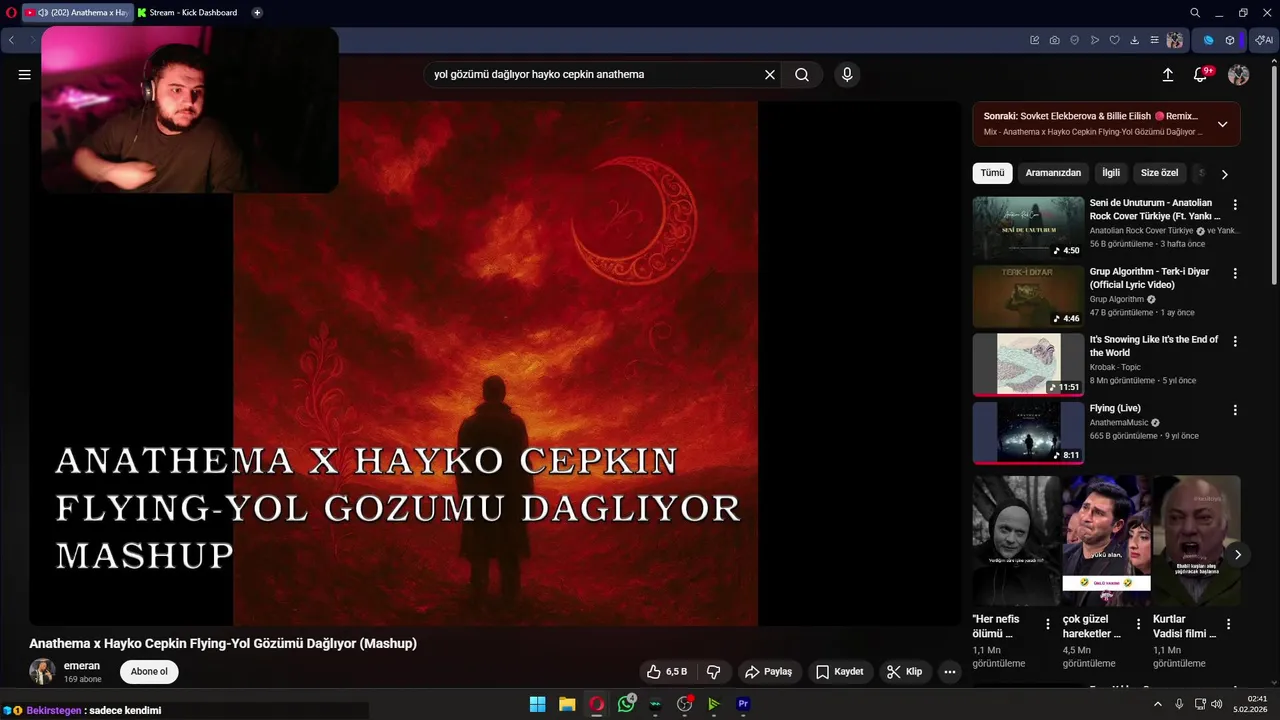This screenshot has width=1280, height=720.
Task: Like the video (6,5 B)
Action: click(667, 672)
